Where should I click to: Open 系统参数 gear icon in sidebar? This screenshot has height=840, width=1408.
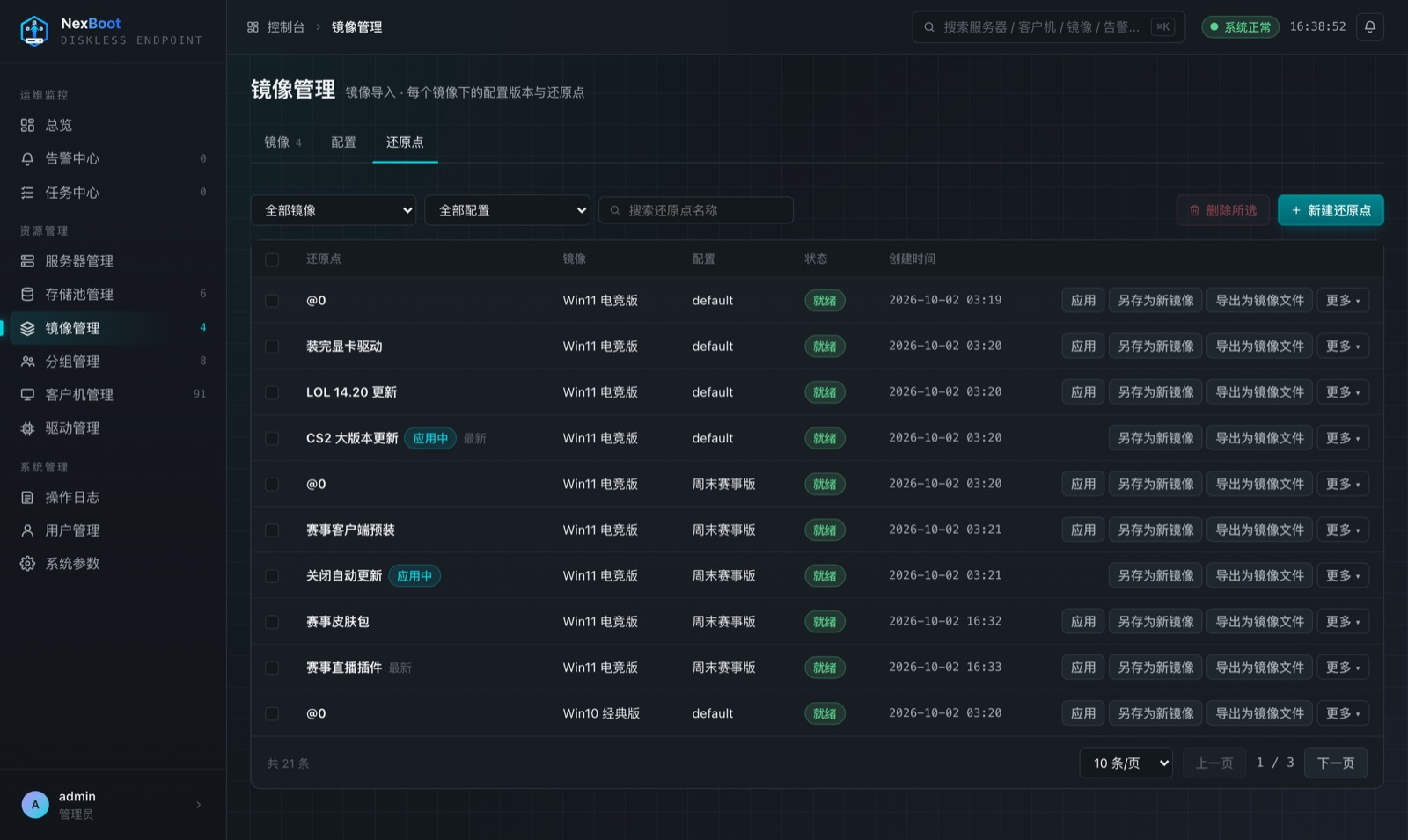pyautogui.click(x=27, y=564)
